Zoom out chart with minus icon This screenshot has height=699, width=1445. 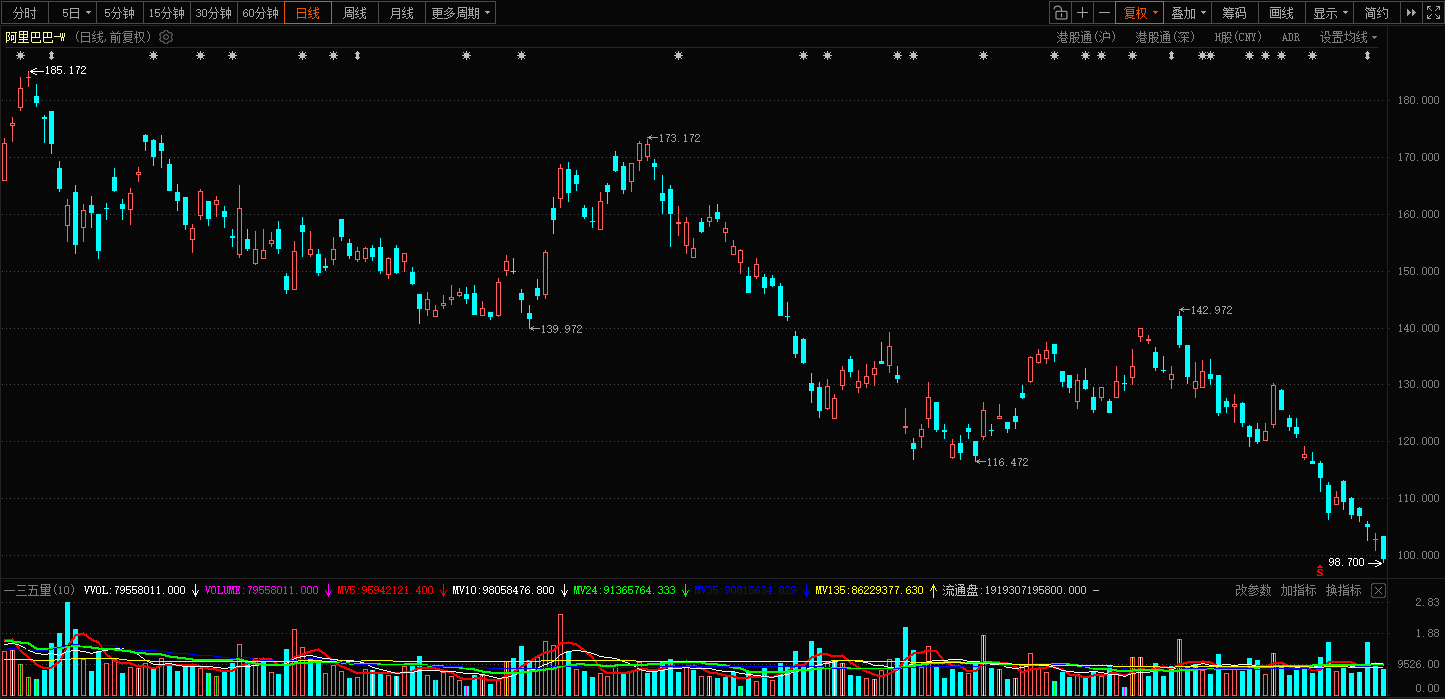pos(1104,13)
